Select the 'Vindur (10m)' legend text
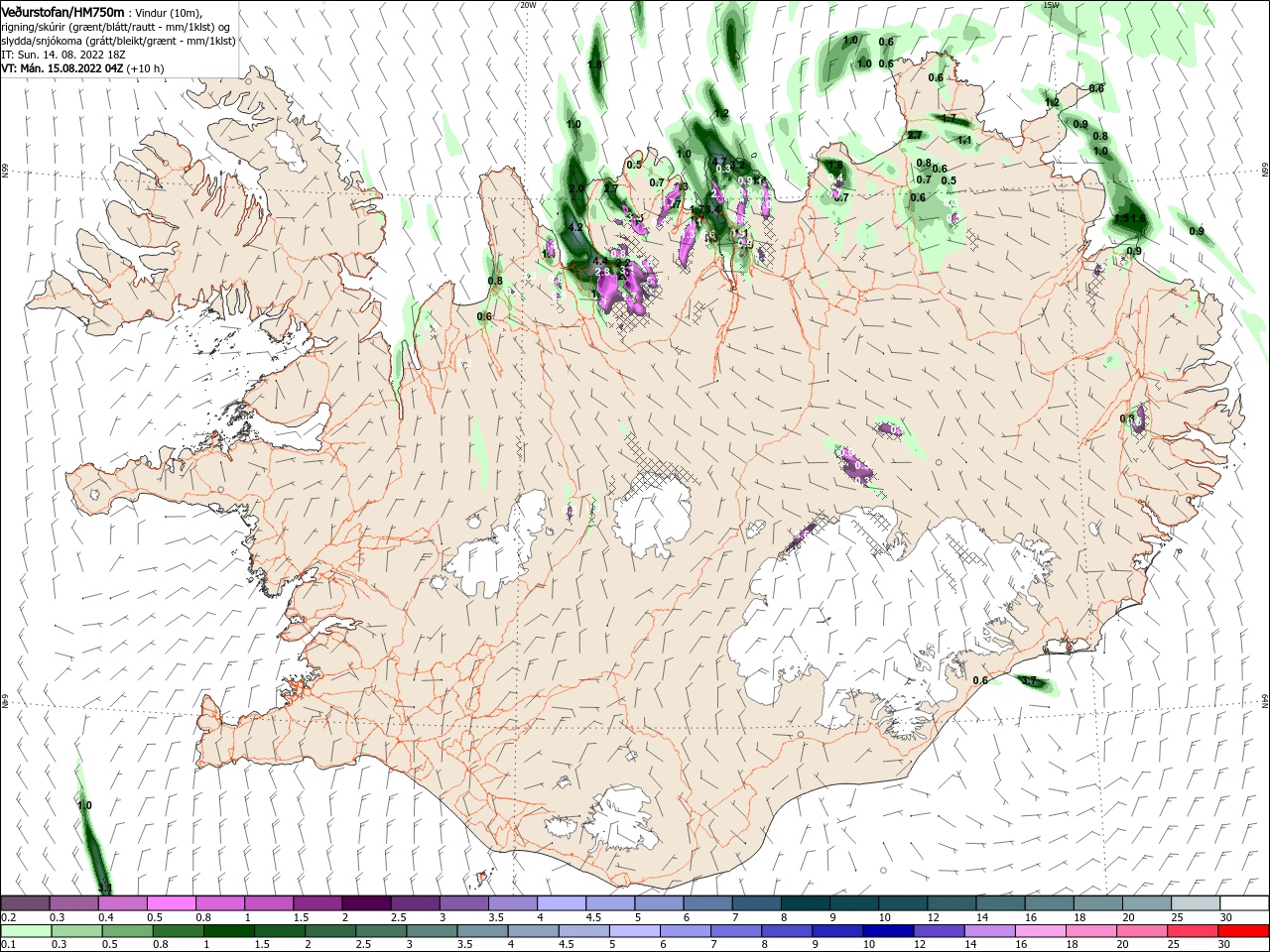 (x=169, y=12)
